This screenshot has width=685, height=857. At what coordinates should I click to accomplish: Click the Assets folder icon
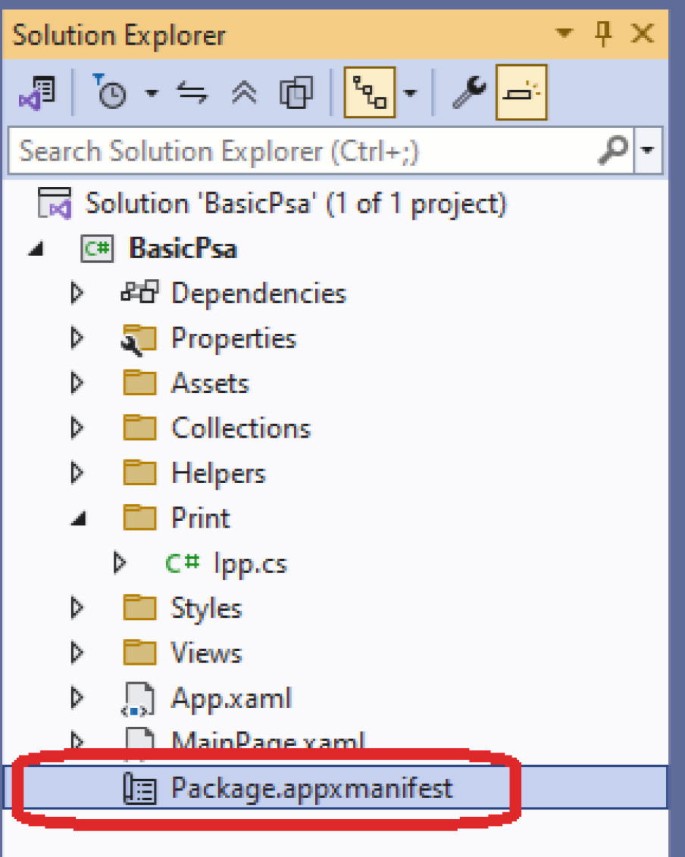[140, 383]
